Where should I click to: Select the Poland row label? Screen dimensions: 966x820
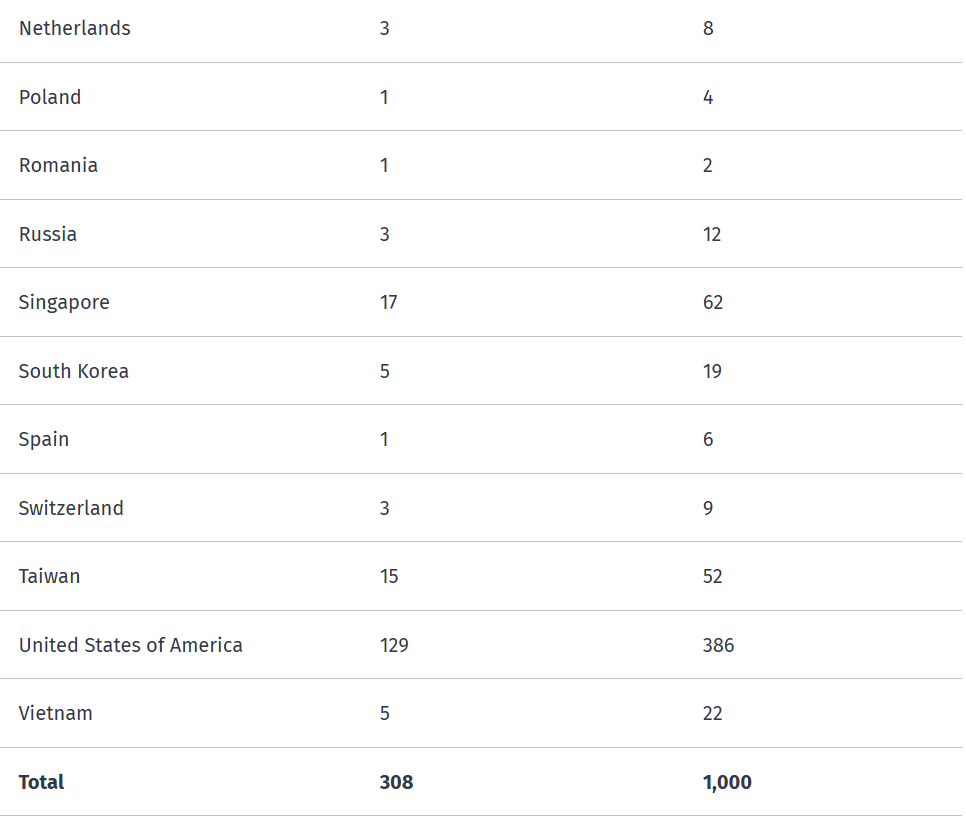(50, 97)
